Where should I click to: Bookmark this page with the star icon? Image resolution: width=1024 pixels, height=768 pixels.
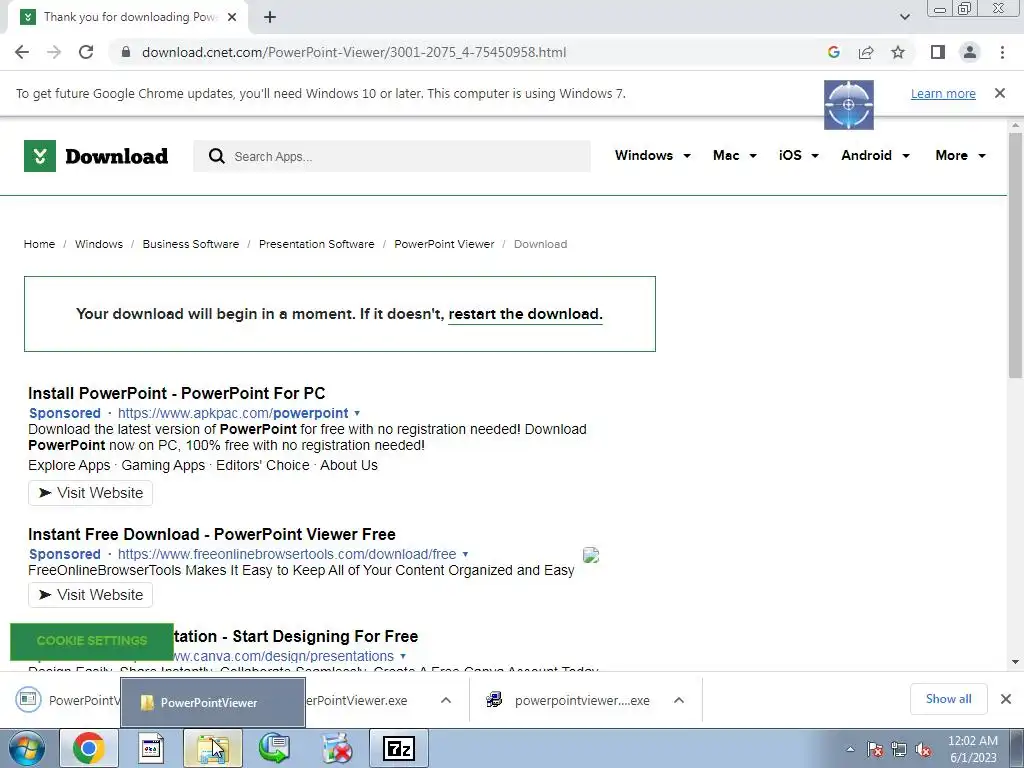[898, 52]
